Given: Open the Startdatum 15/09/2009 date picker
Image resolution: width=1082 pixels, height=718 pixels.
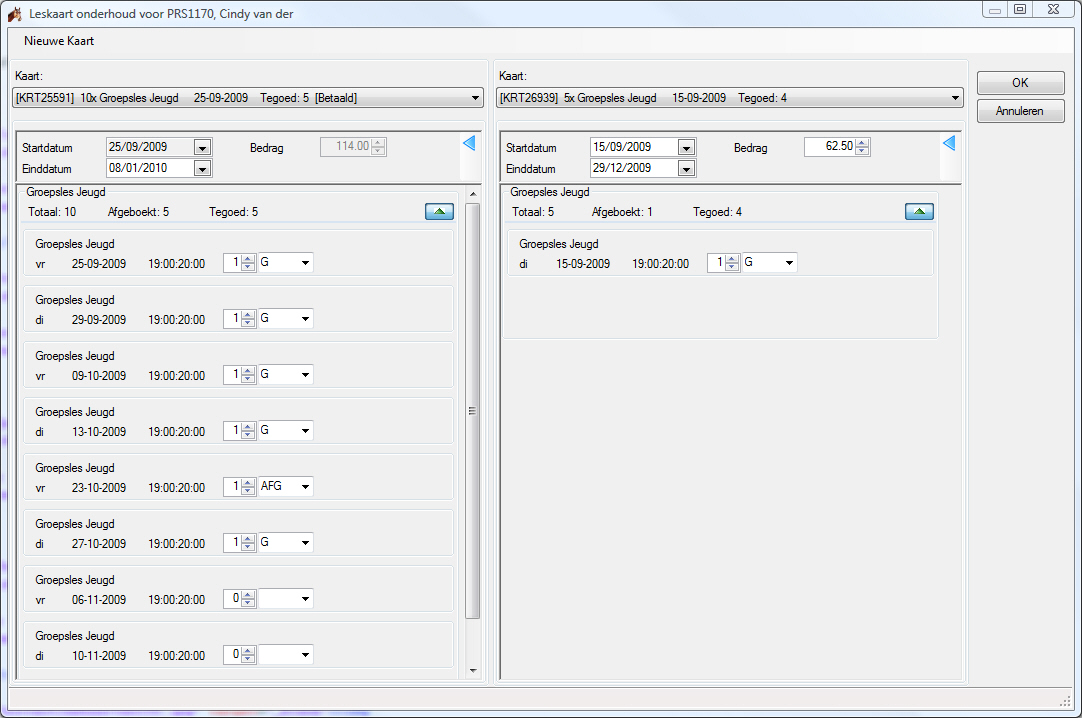Looking at the screenshot, I should [x=686, y=148].
